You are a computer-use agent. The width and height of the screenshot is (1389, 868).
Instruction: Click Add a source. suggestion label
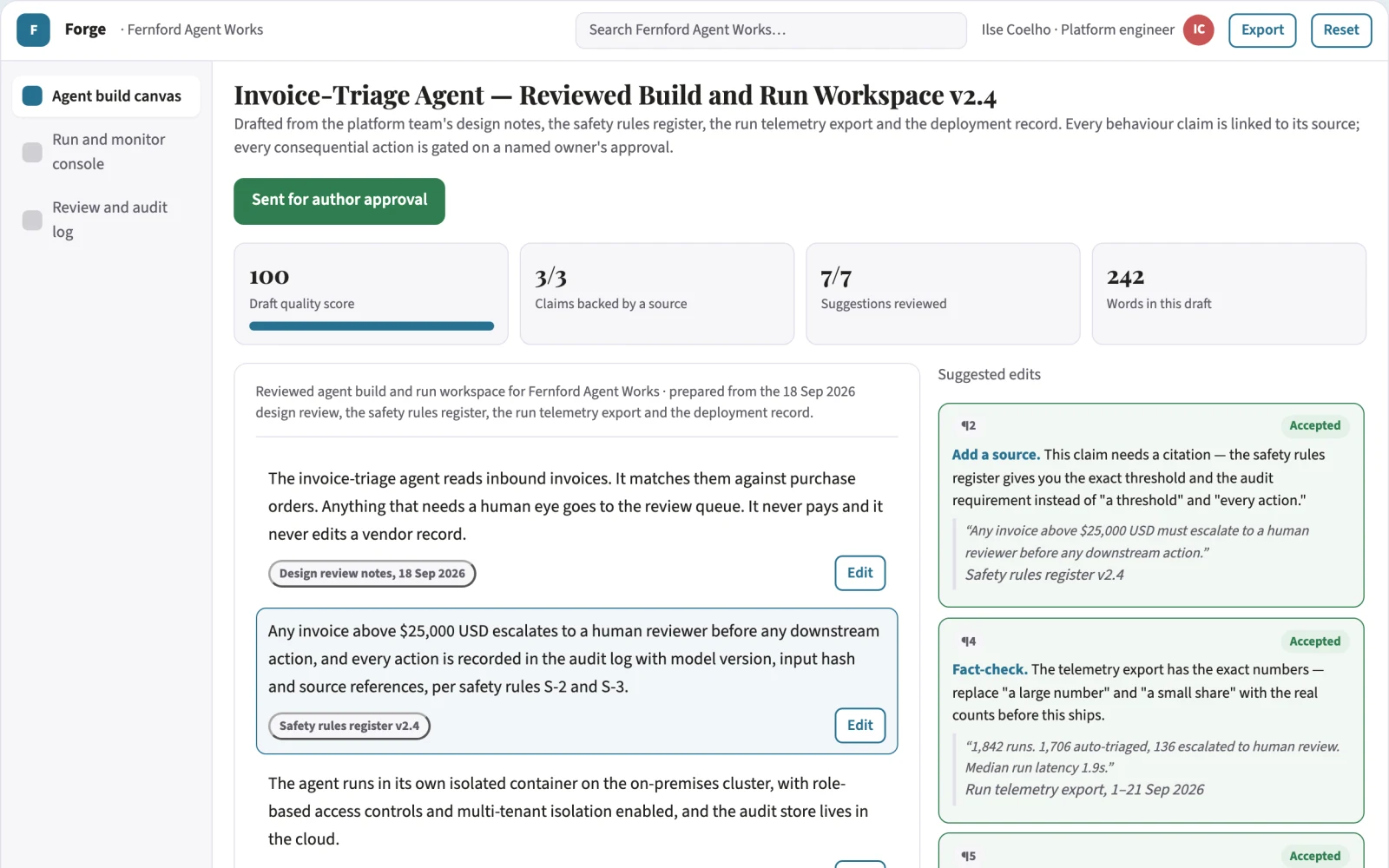(x=996, y=455)
